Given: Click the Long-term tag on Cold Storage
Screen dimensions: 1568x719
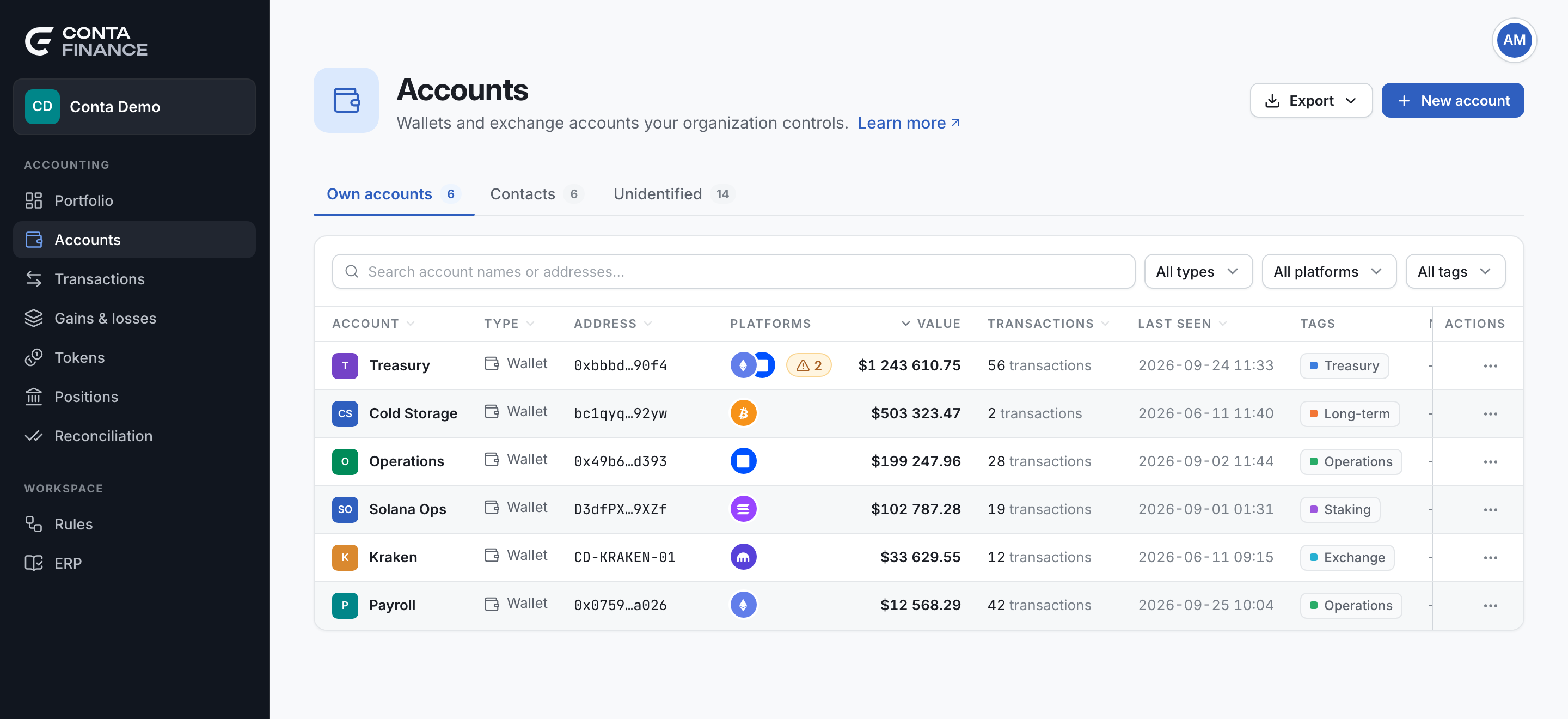Looking at the screenshot, I should [x=1350, y=414].
